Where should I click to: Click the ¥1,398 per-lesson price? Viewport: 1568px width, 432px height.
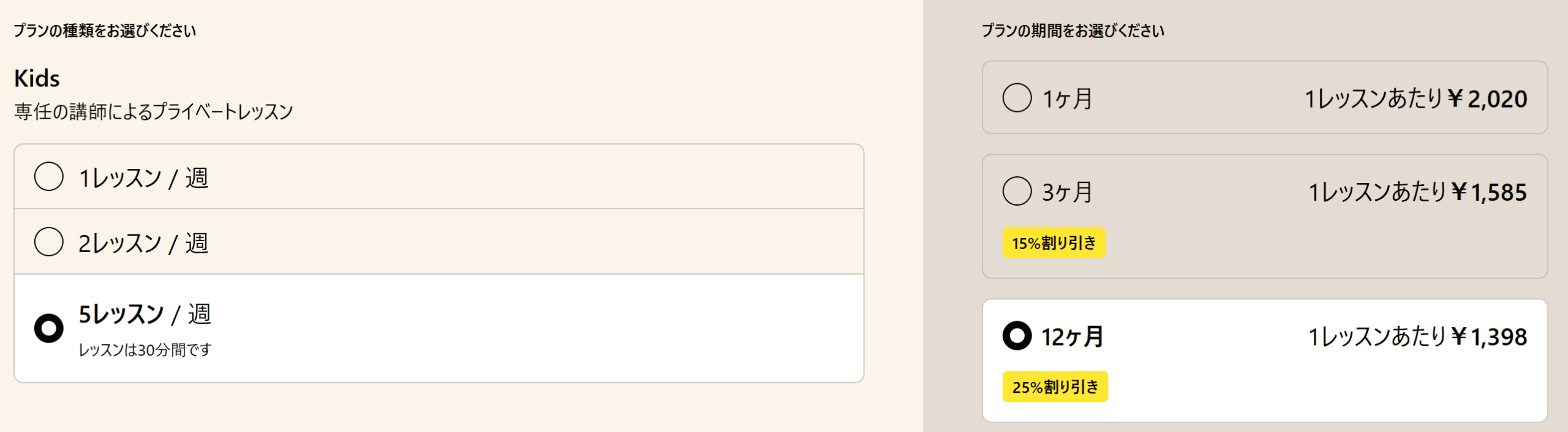(x=1489, y=337)
